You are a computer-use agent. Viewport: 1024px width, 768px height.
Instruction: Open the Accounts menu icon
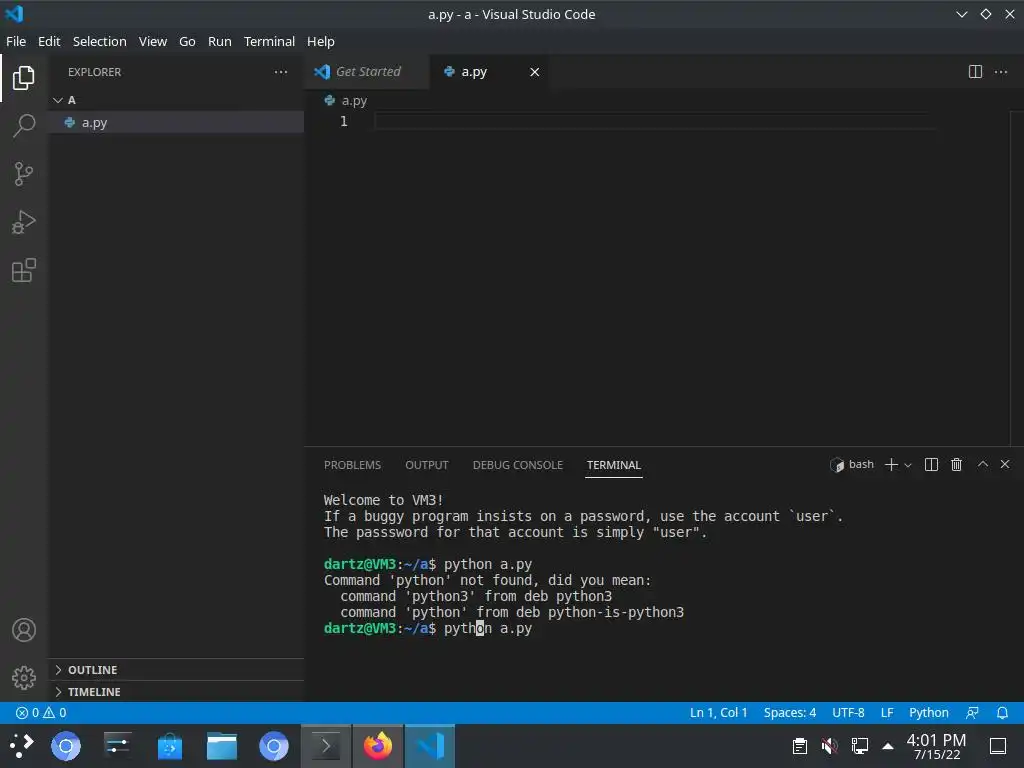point(24,630)
